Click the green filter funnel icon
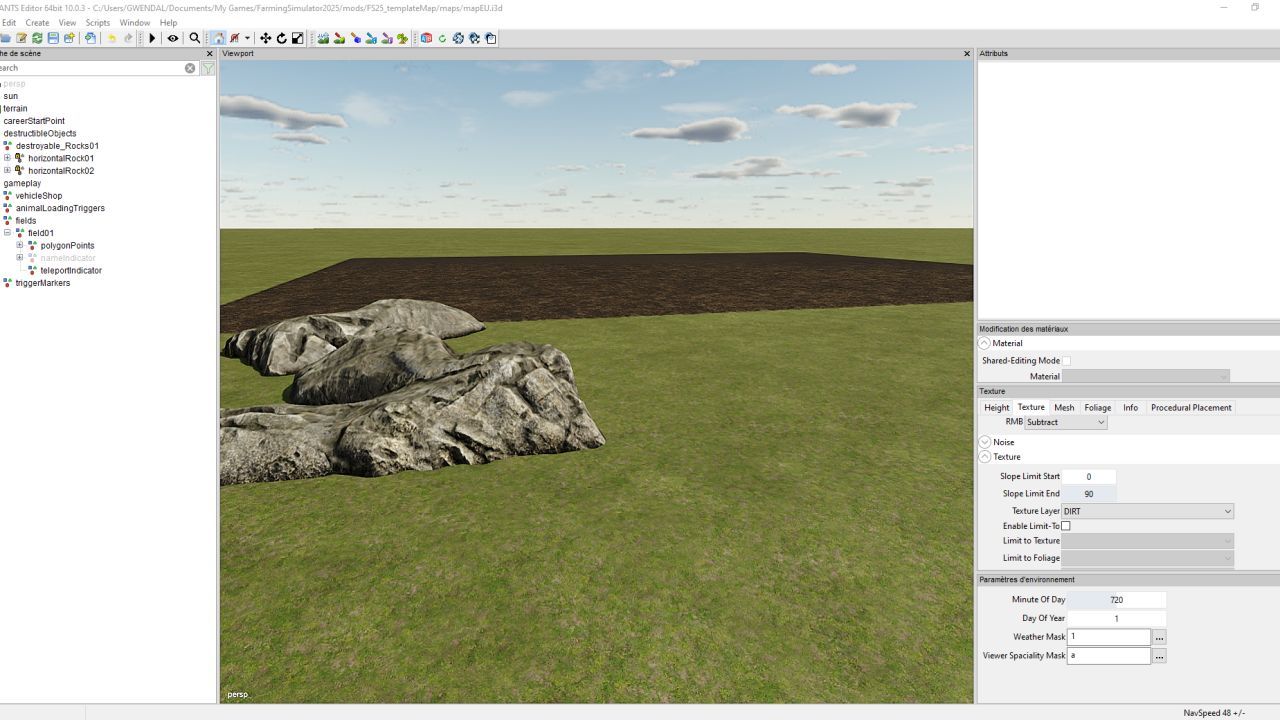The height and width of the screenshot is (720, 1280). (x=207, y=68)
